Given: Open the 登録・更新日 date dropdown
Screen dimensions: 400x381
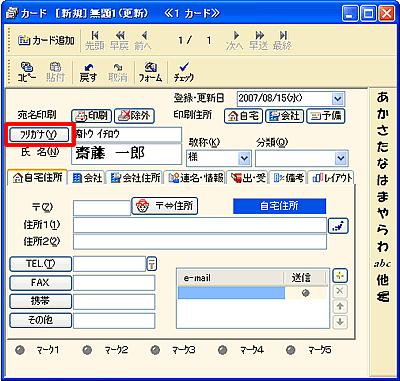Looking at the screenshot, I should pos(338,99).
